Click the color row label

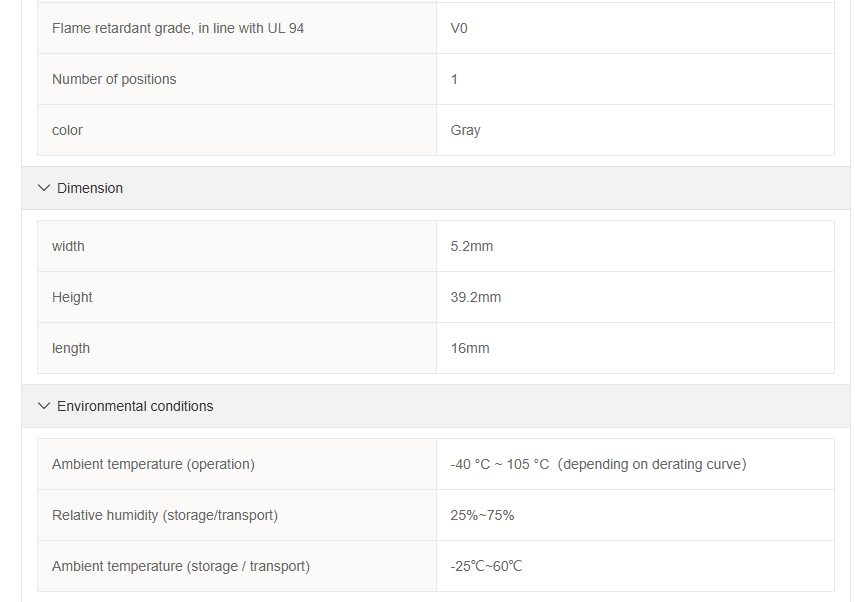pos(67,130)
